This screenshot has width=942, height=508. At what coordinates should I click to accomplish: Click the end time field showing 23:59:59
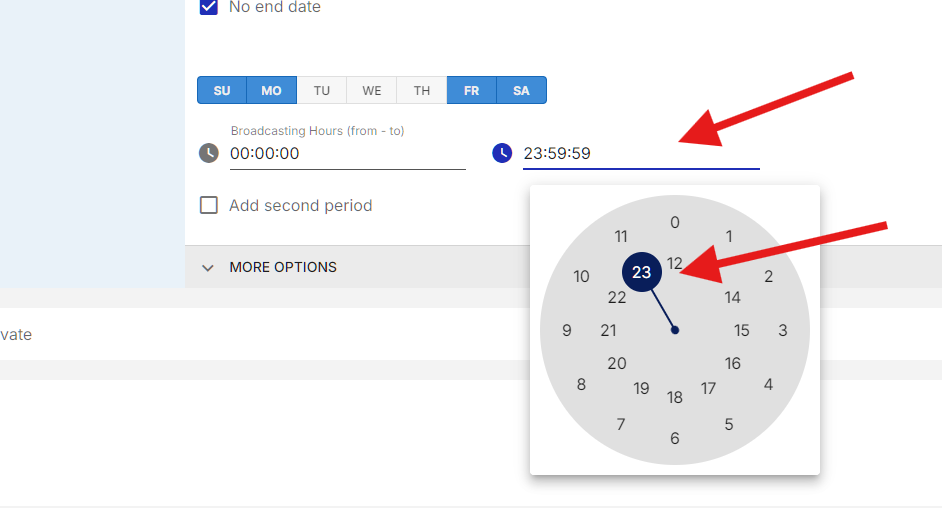tap(641, 154)
